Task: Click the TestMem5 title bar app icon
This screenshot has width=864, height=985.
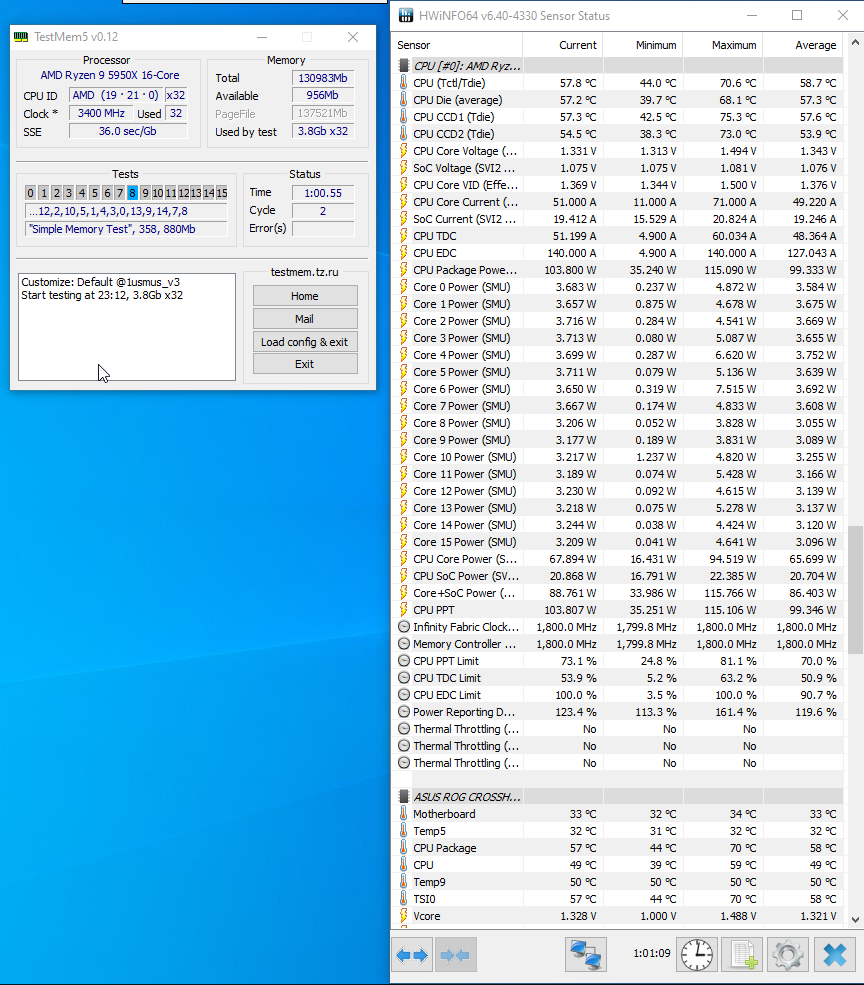Action: click(21, 37)
